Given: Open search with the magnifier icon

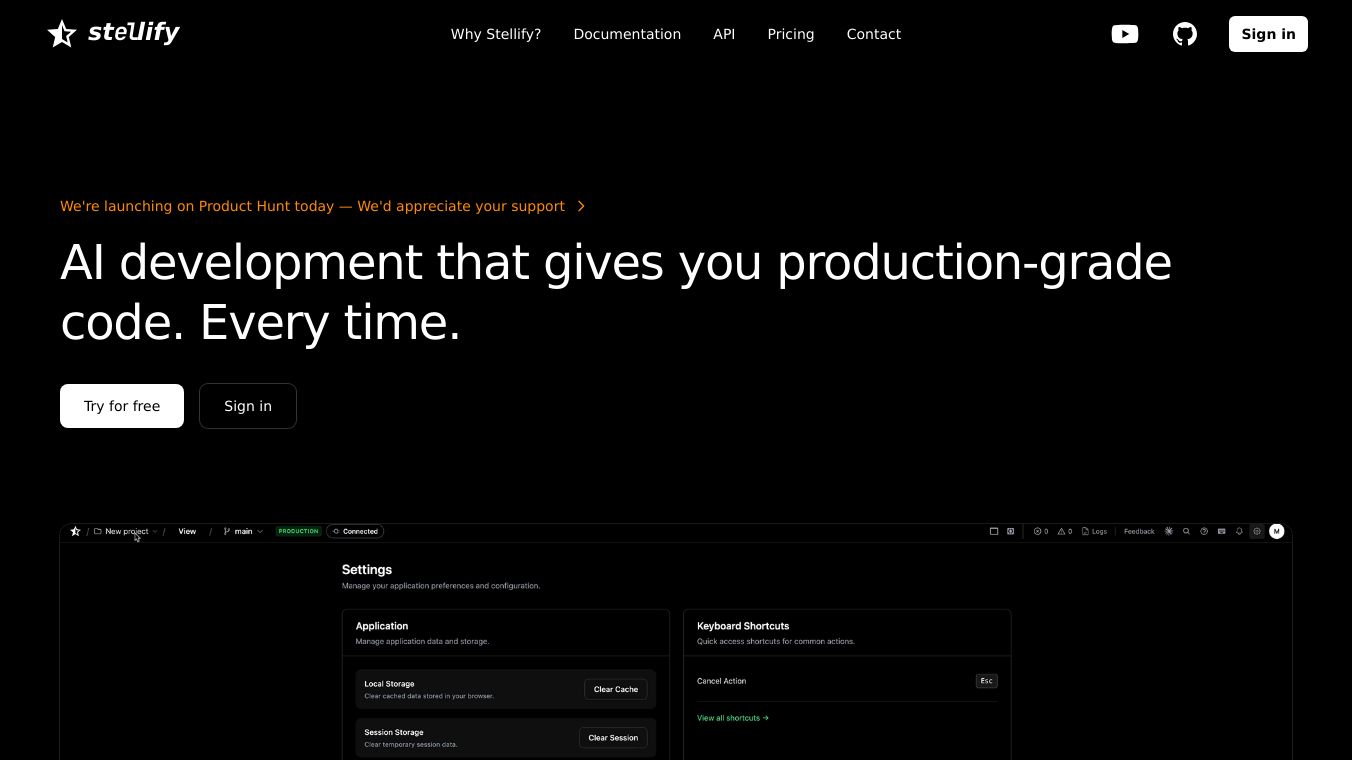Looking at the screenshot, I should pyautogui.click(x=1186, y=531).
